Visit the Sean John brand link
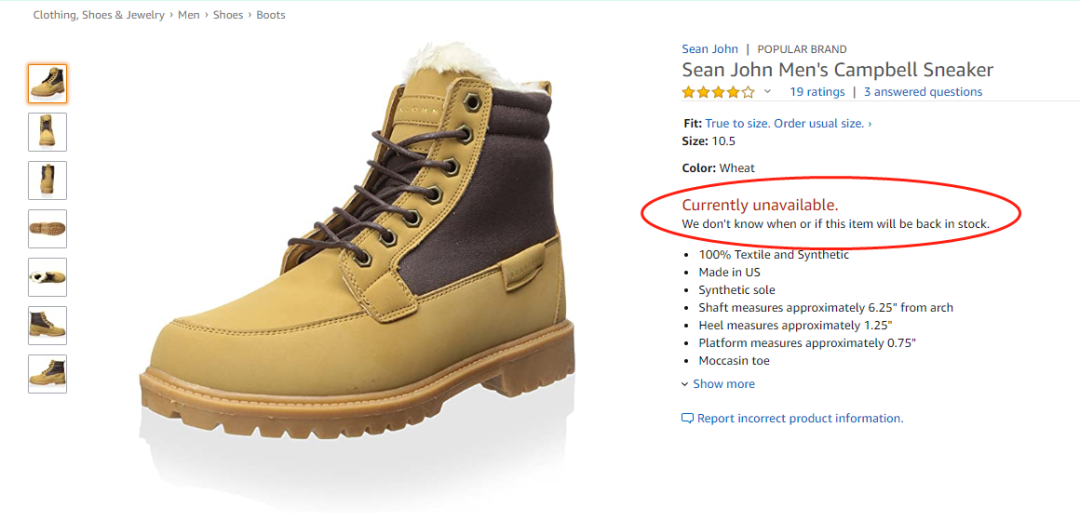Viewport: 1080px width, 521px height. 710,49
